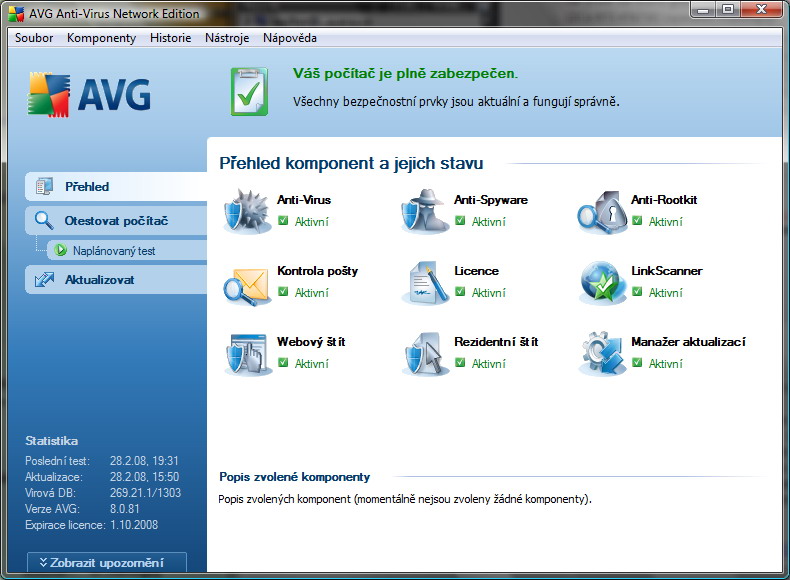Click the magnifier icon for Otestovat počítač
Image resolution: width=790 pixels, height=580 pixels.
pos(44,221)
